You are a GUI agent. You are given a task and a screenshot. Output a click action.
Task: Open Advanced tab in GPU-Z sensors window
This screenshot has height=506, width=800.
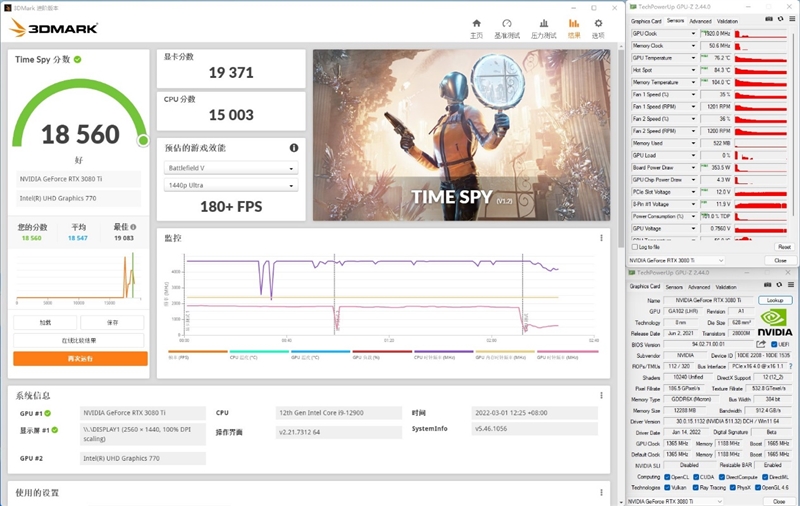[x=700, y=21]
